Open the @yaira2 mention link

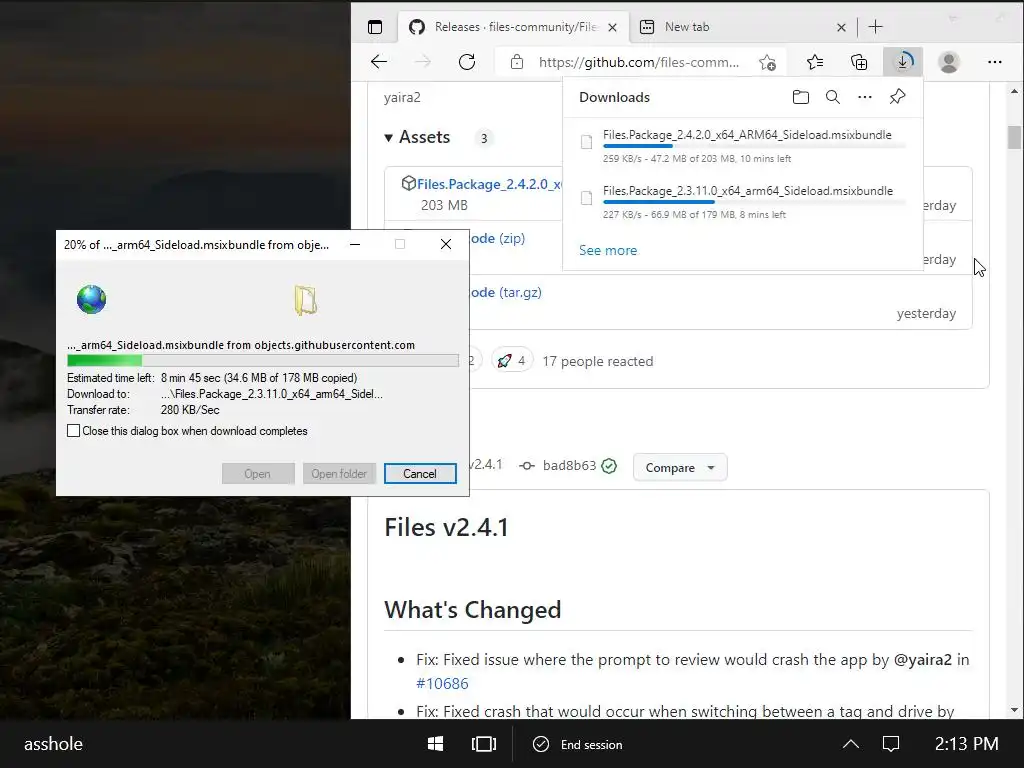point(922,660)
